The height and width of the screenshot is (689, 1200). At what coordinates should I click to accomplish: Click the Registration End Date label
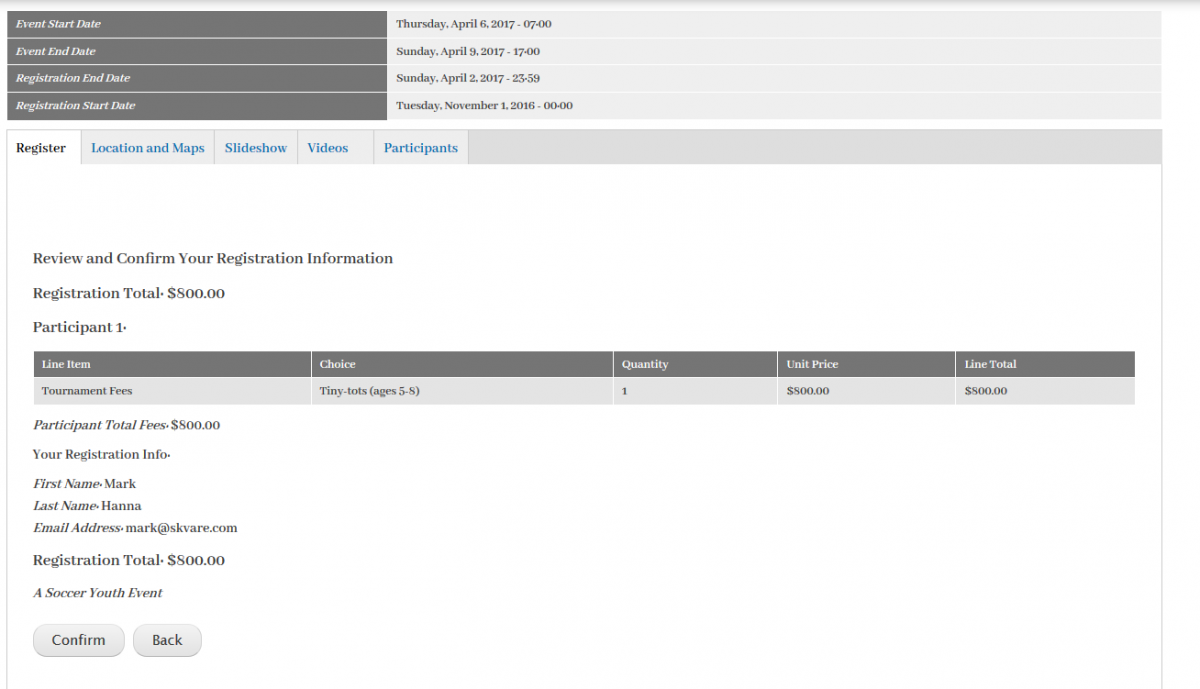73,78
